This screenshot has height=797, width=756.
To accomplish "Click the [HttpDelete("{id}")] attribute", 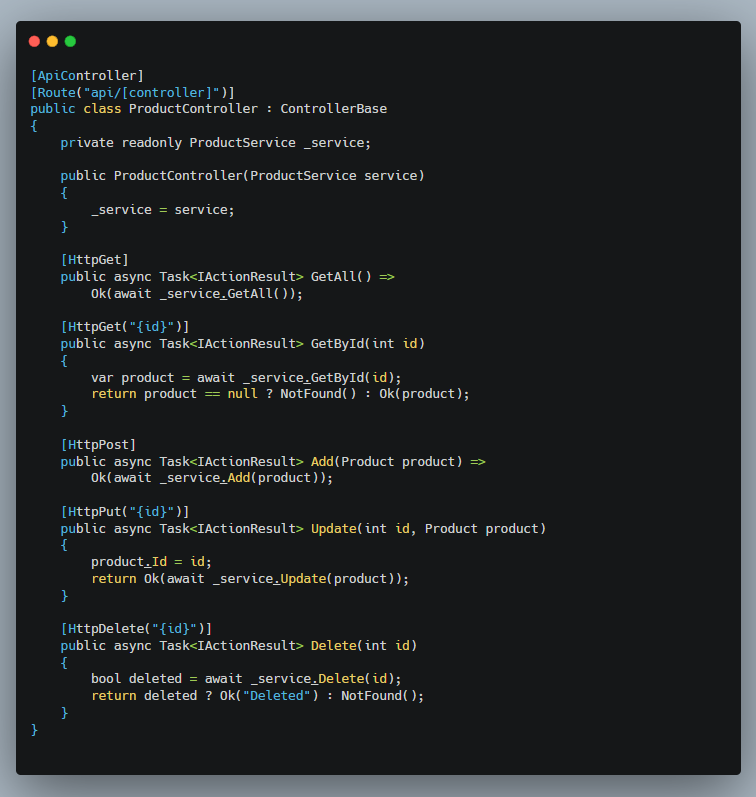I will [136, 629].
